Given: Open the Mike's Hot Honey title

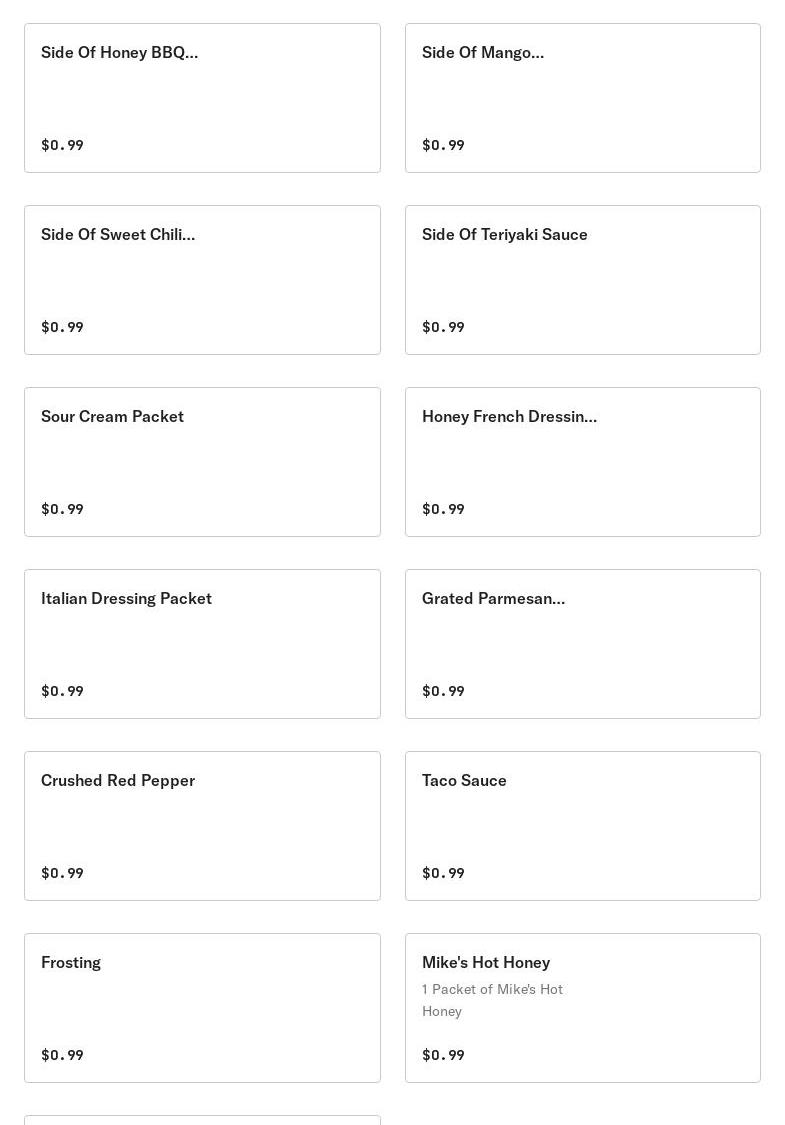Looking at the screenshot, I should tap(486, 962).
